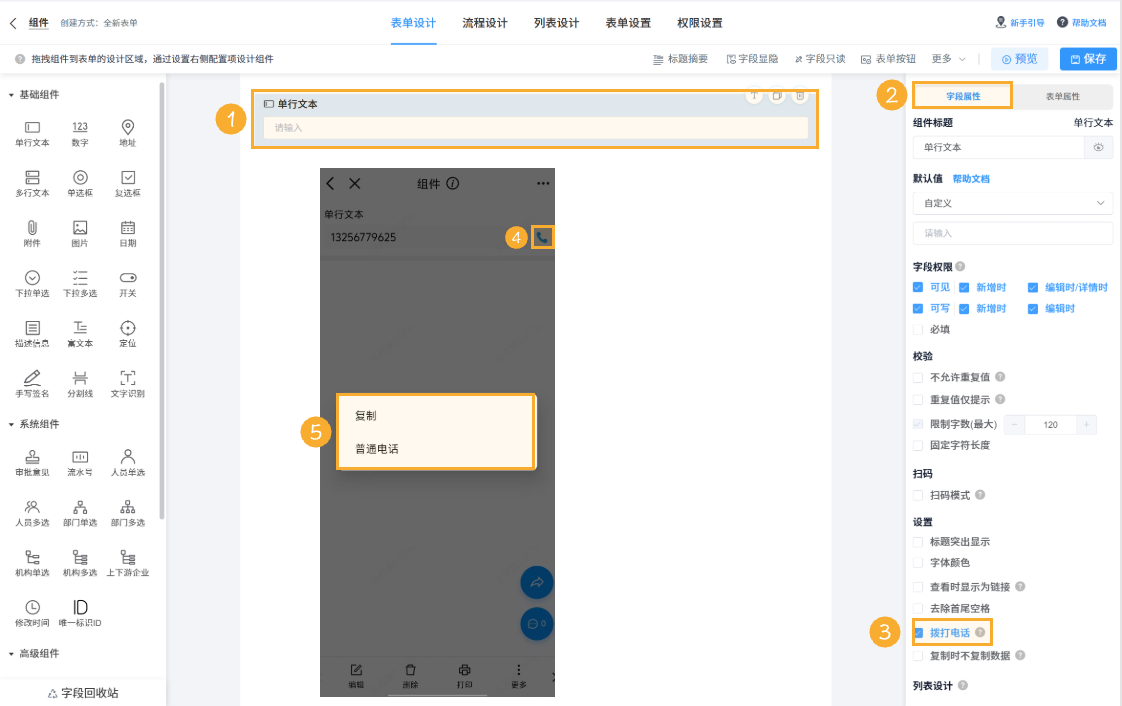Switch to 流程设计 tab
Viewport: 1122px width, 706px height.
[484, 23]
